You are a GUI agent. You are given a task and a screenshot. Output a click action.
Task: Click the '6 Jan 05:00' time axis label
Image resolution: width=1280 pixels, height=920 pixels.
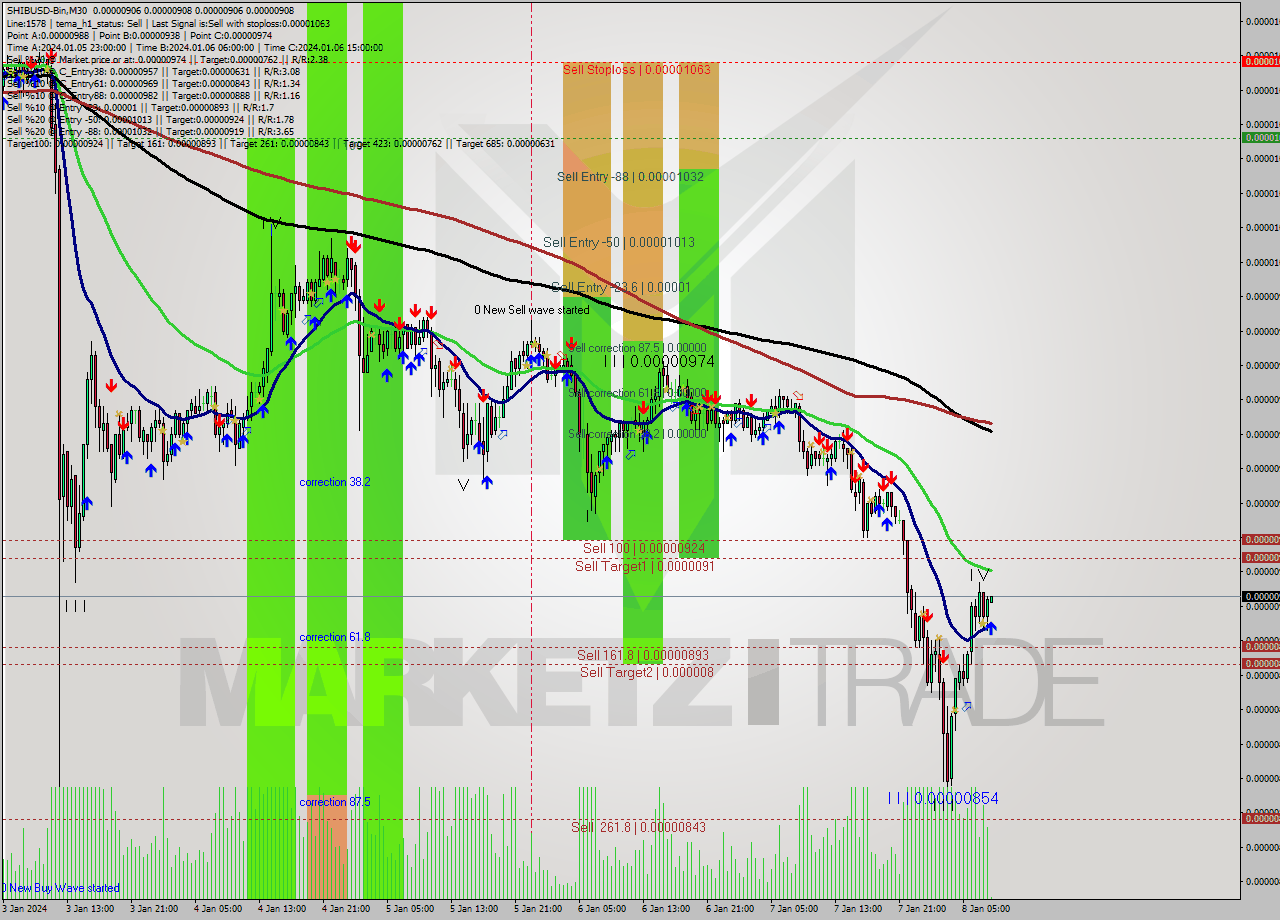pyautogui.click(x=601, y=909)
